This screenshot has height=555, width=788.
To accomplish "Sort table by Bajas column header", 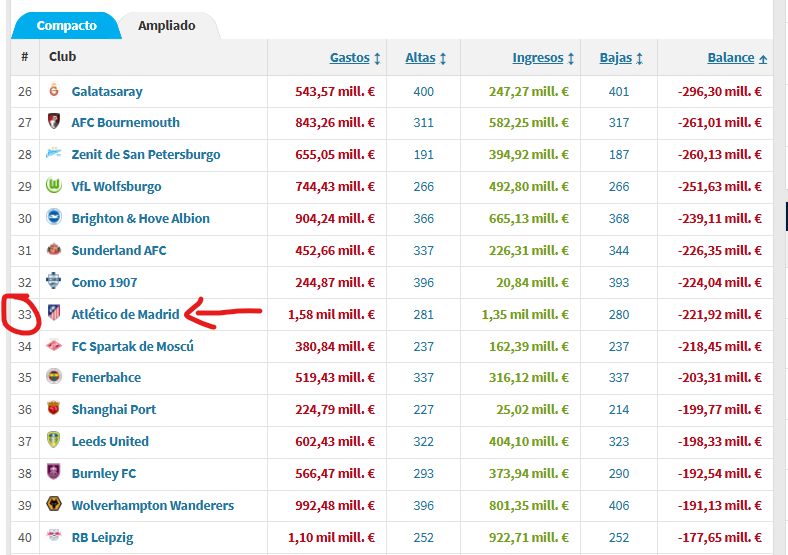I will pyautogui.click(x=616, y=58).
